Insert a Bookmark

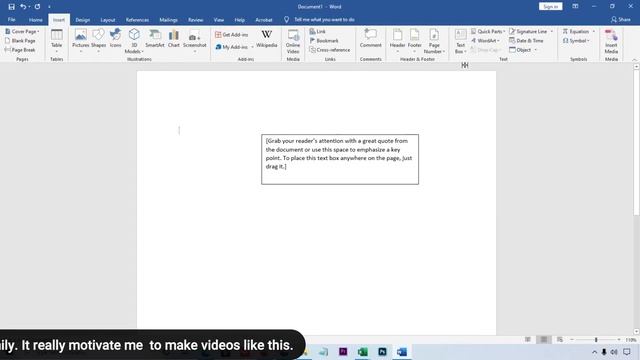coord(324,41)
